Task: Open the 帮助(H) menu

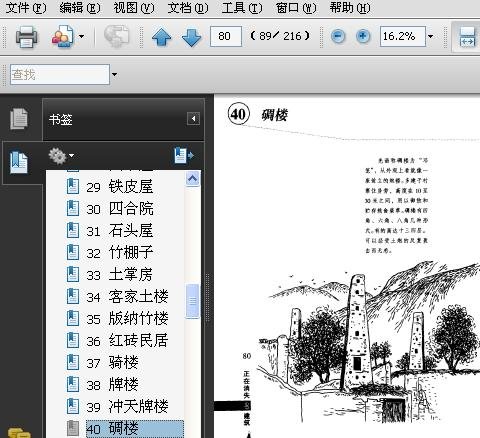Action: pyautogui.click(x=350, y=8)
